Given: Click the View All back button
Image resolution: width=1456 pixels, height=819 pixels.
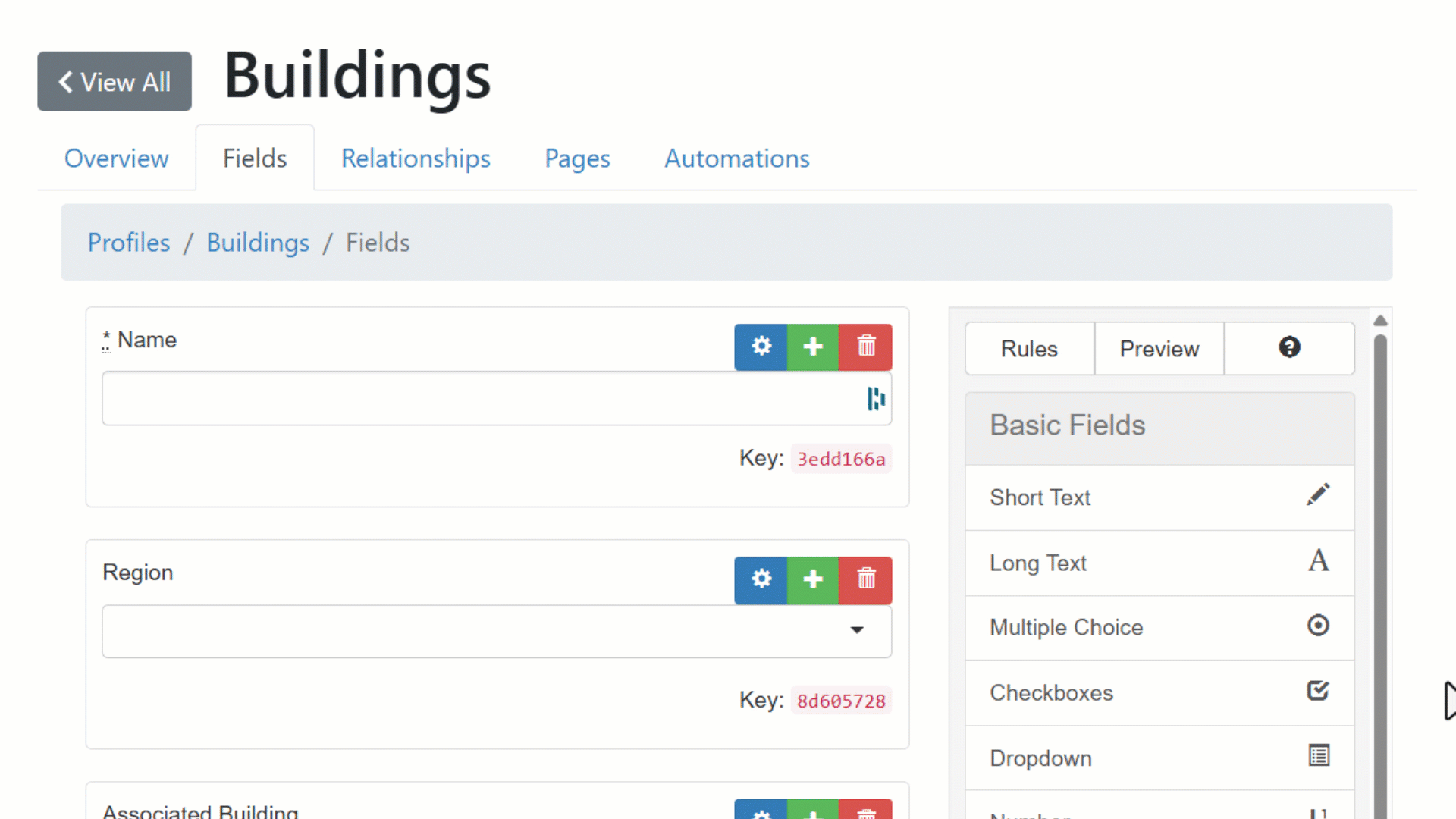Looking at the screenshot, I should (x=115, y=81).
